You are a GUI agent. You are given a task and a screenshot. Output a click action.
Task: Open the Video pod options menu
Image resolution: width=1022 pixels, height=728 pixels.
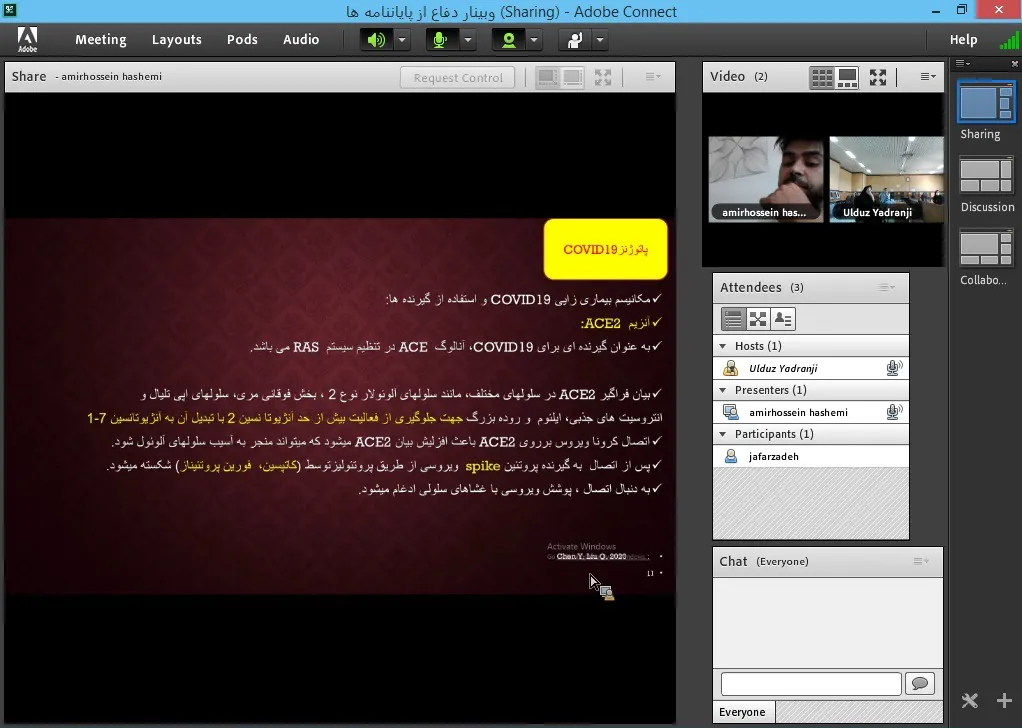click(x=928, y=77)
